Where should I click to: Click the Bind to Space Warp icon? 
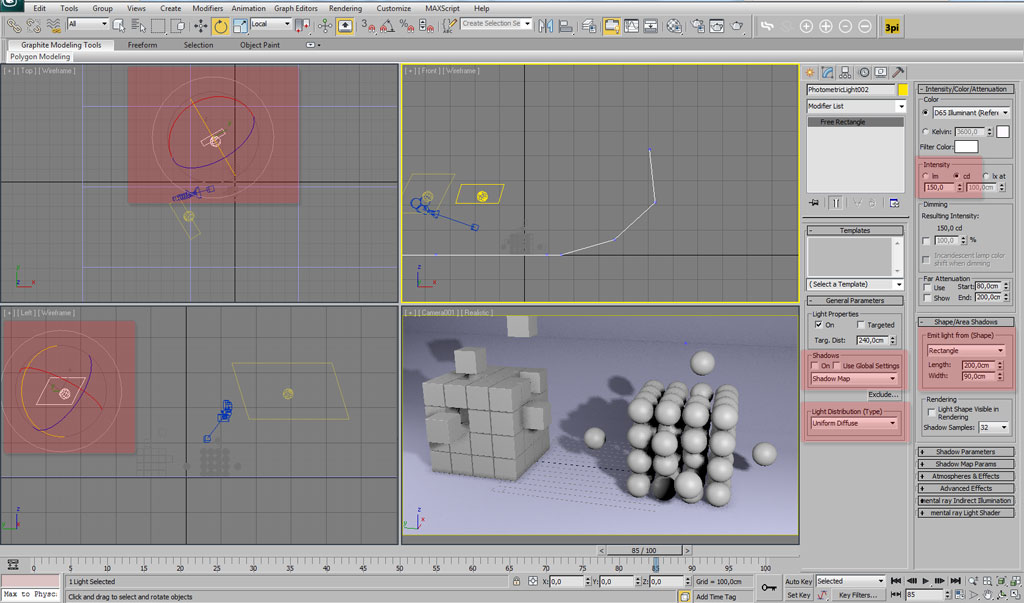point(54,26)
